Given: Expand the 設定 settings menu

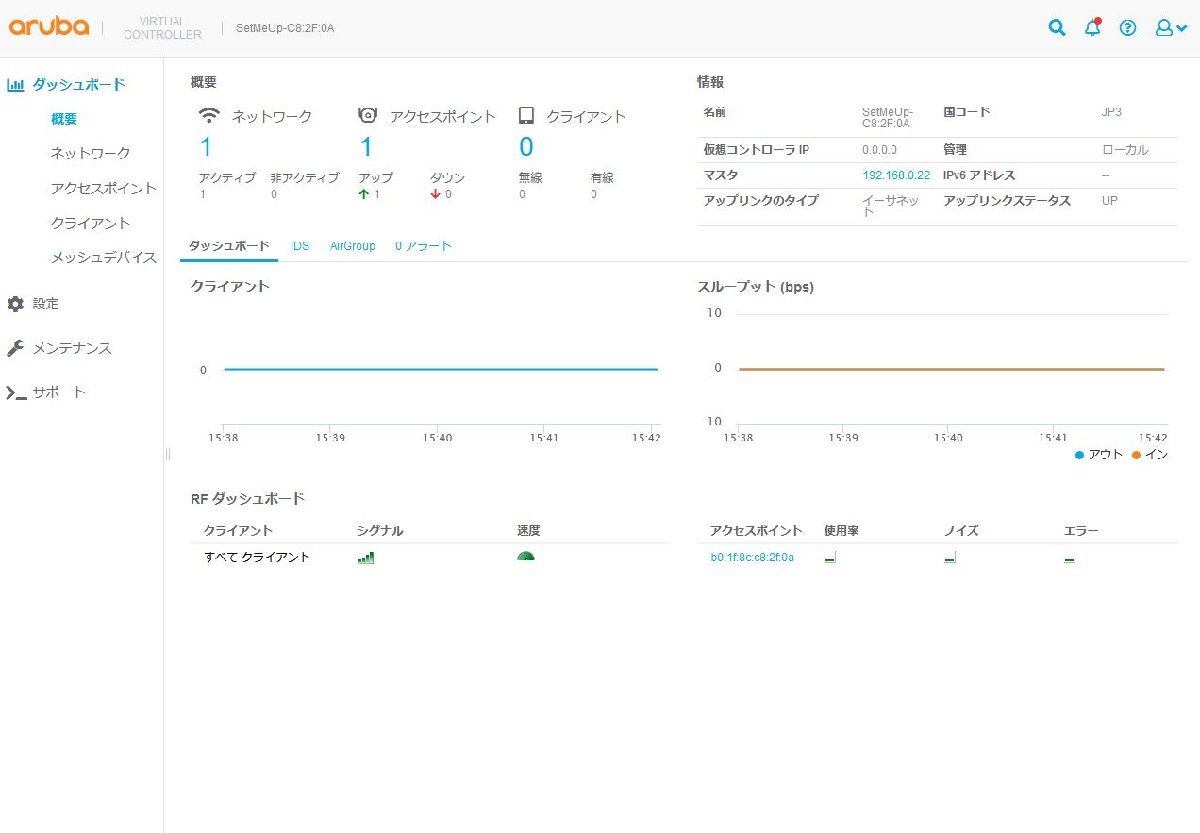Looking at the screenshot, I should 46,303.
